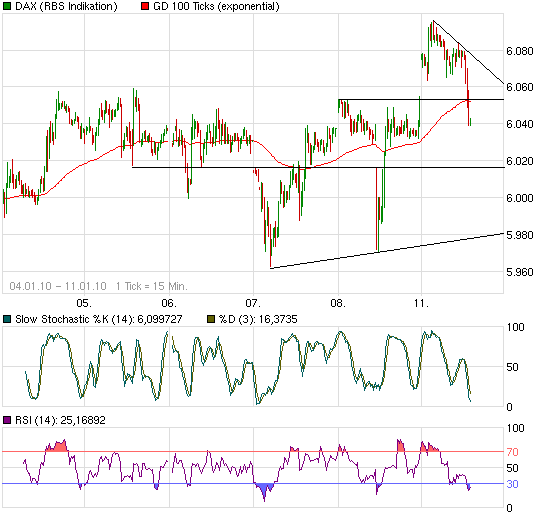Click the olive %D (3) legend square
Screen dimensions: 545x516
pos(211,319)
